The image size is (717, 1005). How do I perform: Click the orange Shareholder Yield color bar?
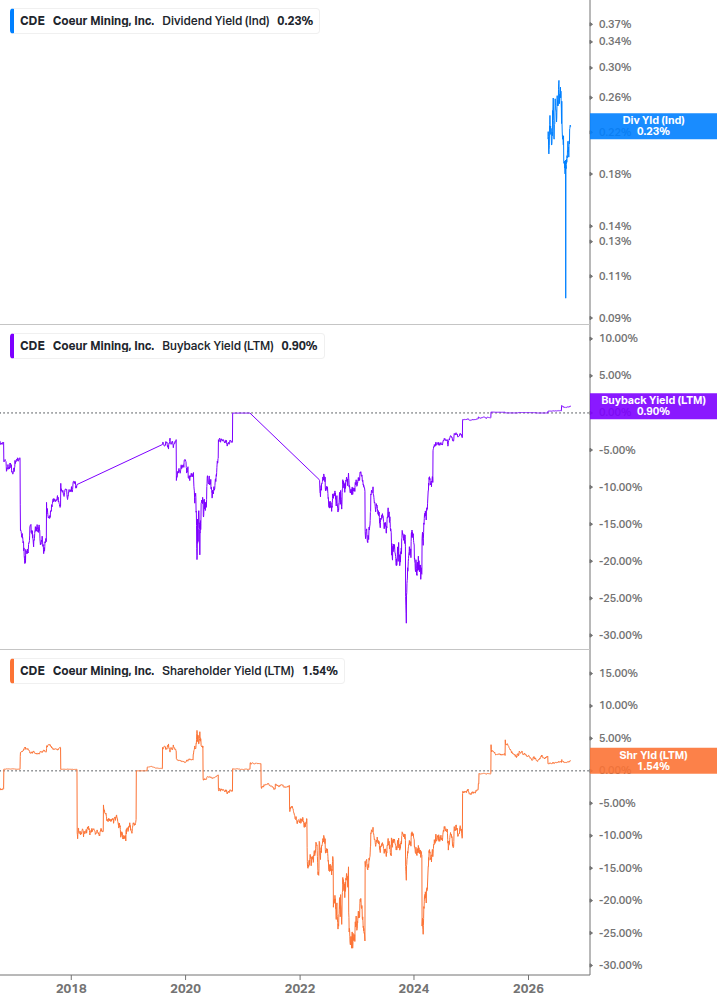(x=12, y=670)
